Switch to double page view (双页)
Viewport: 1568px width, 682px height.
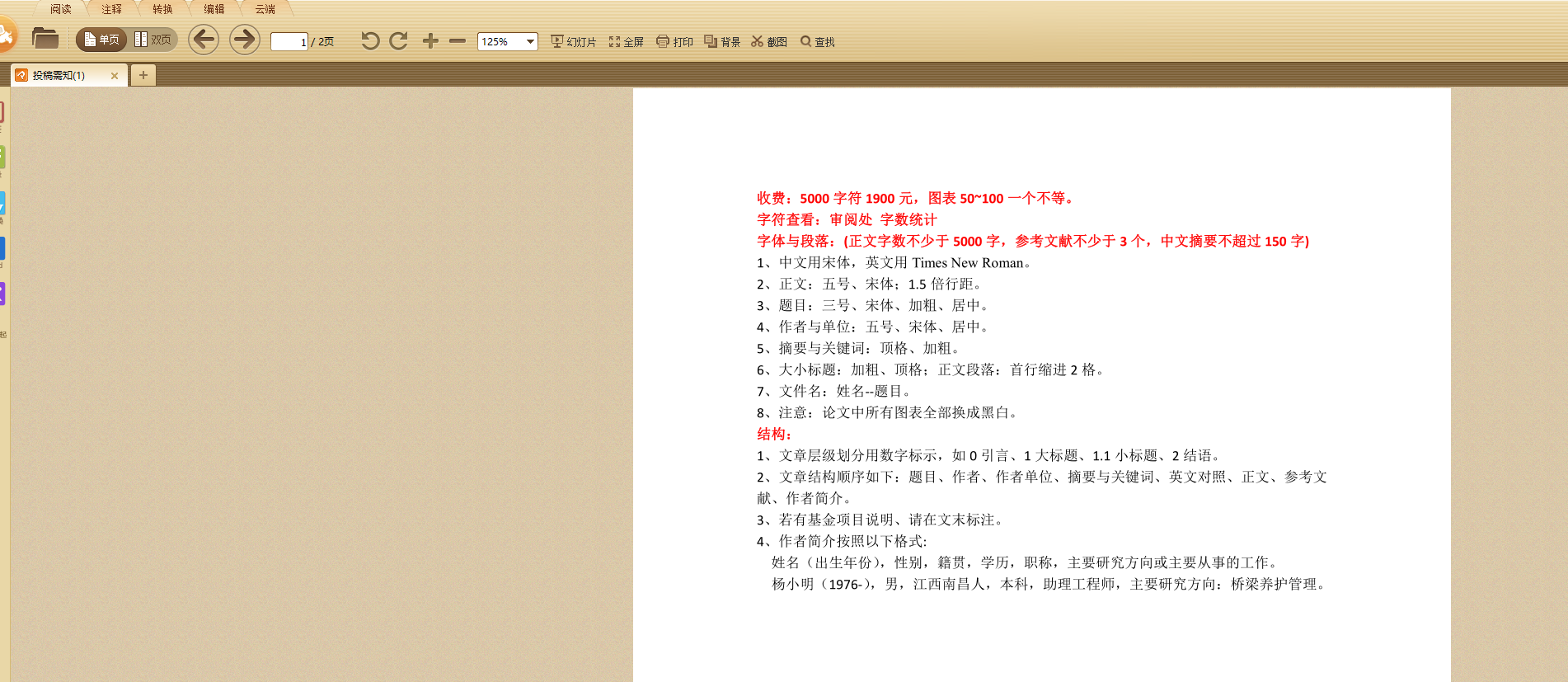tap(153, 40)
